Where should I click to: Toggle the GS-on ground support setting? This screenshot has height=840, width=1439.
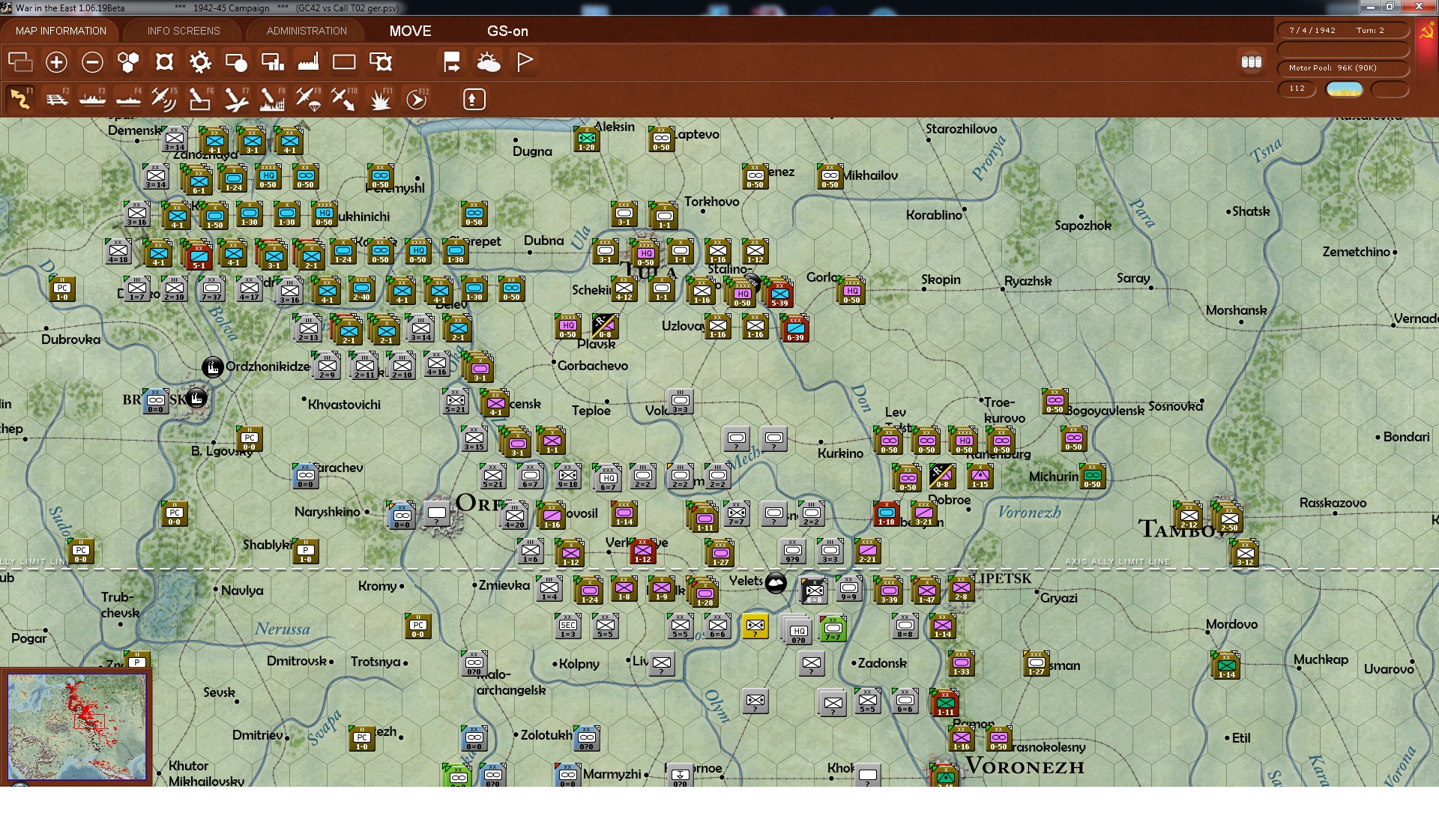pos(507,31)
